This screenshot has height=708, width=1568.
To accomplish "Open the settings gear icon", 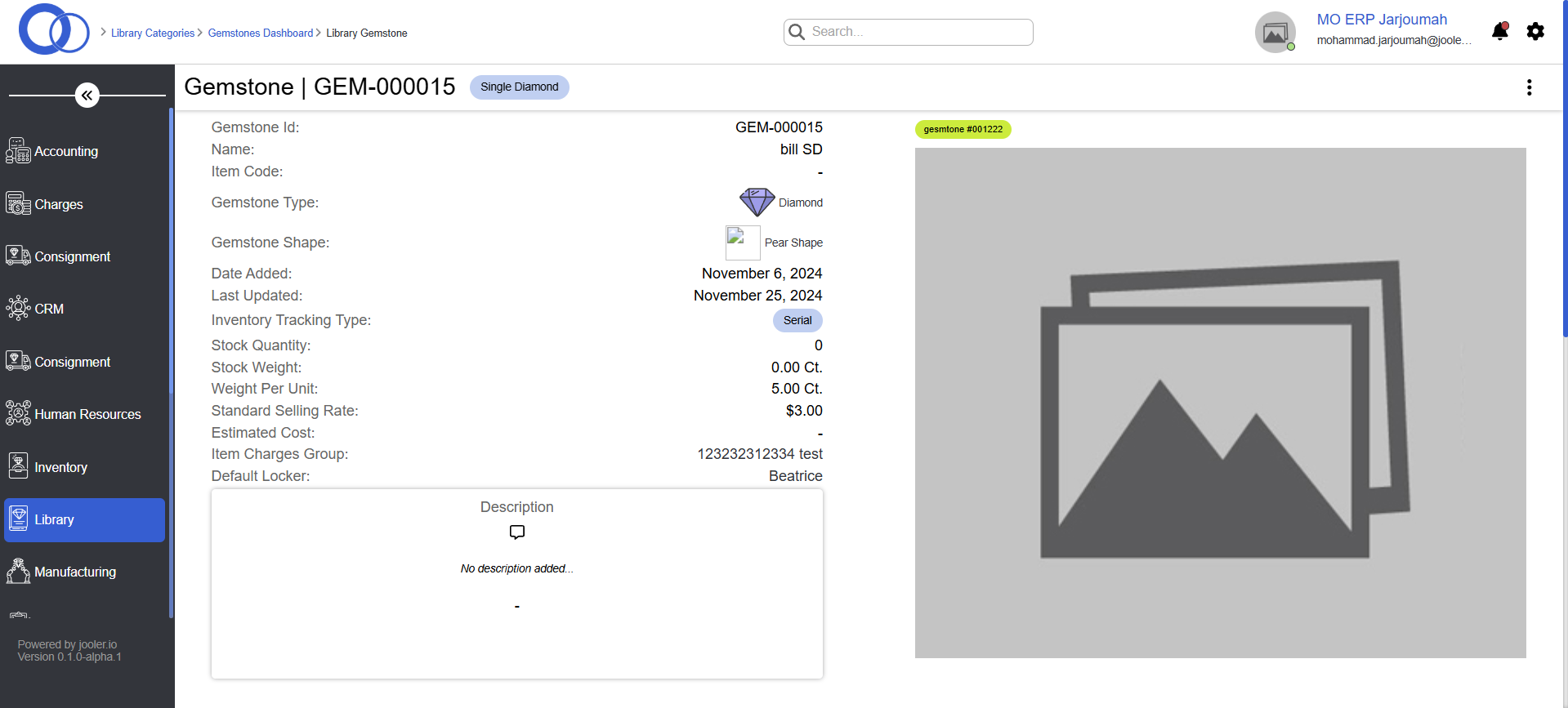I will (x=1535, y=32).
